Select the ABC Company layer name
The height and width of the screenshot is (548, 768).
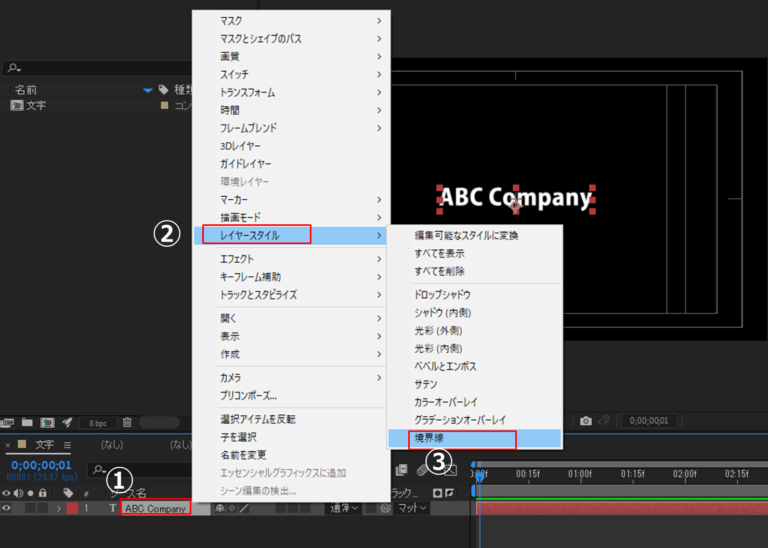pos(155,508)
